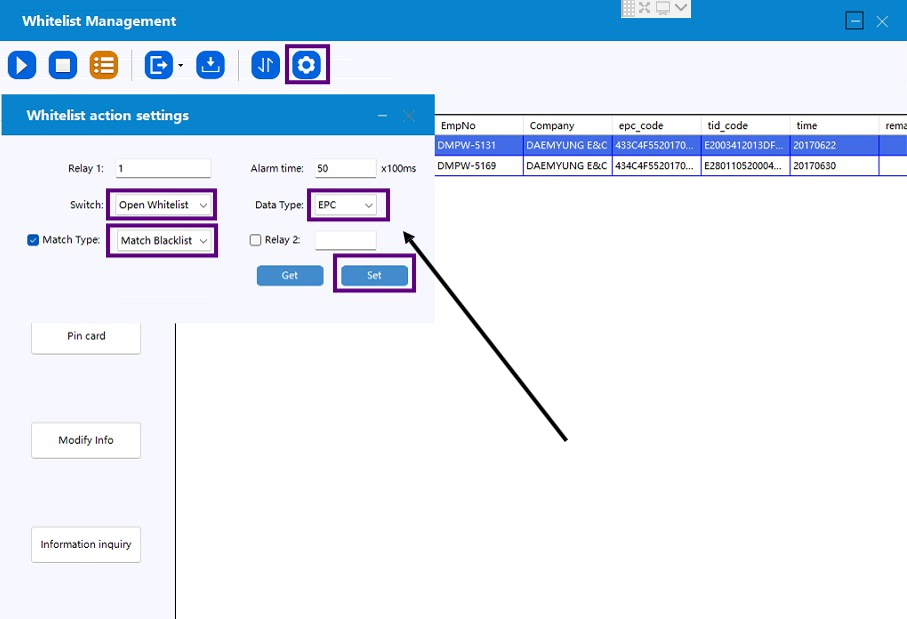This screenshot has width=907, height=619.
Task: Click the download to tray icon
Action: pyautogui.click(x=211, y=65)
